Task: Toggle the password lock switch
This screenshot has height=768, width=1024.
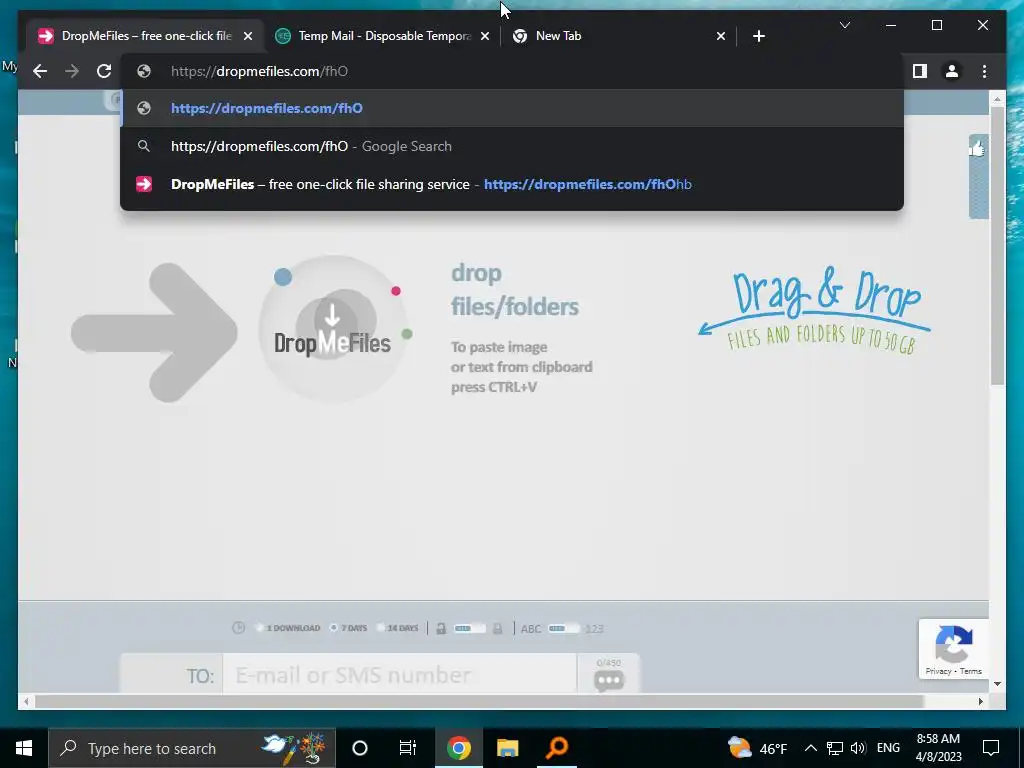Action: point(469,628)
